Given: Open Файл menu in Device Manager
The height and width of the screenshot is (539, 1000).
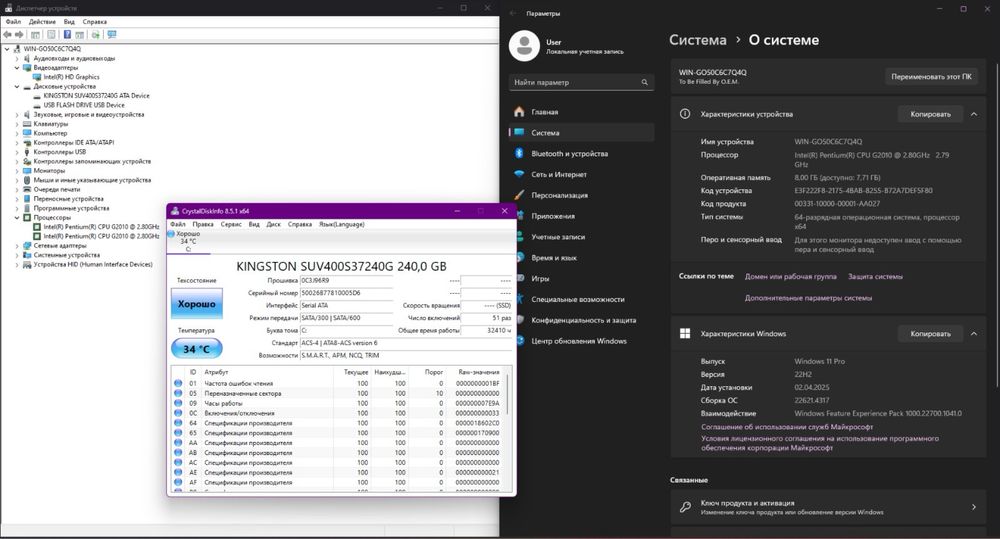Looking at the screenshot, I should coord(13,22).
